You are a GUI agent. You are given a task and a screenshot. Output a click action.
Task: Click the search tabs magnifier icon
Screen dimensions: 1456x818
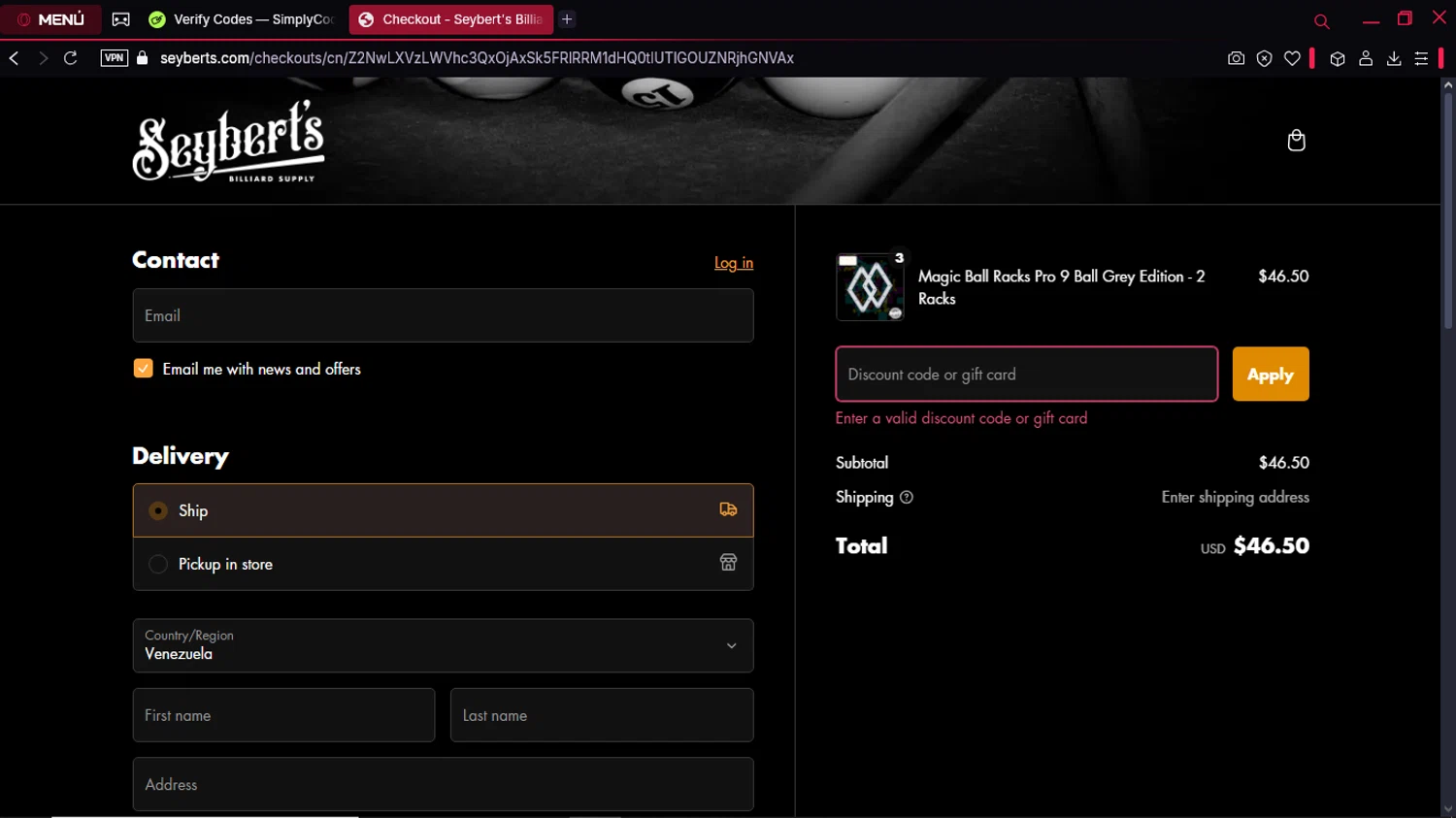(x=1321, y=21)
